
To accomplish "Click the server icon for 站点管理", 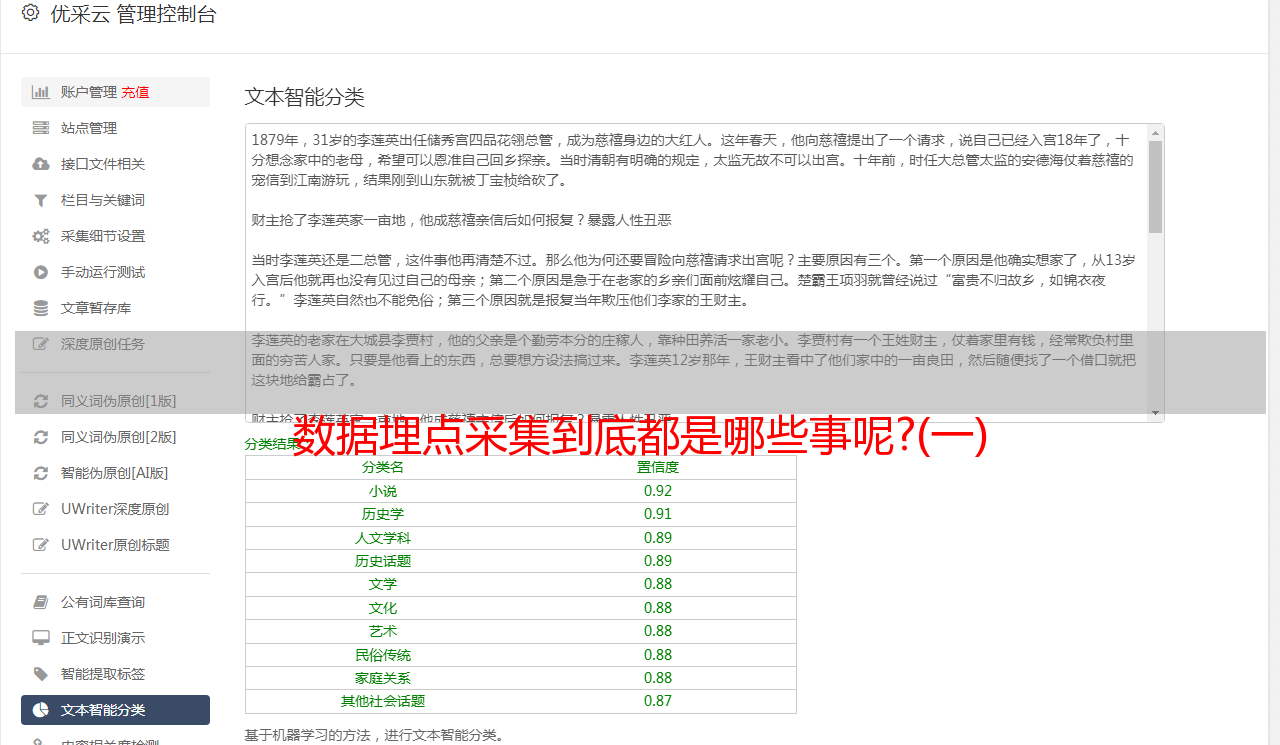I will (41, 128).
